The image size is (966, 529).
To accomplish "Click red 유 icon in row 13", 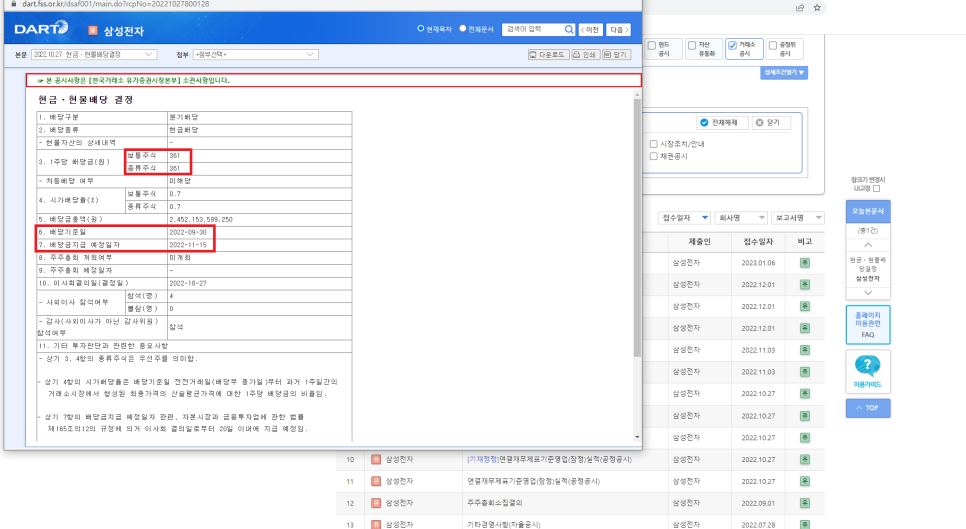I will [376, 524].
